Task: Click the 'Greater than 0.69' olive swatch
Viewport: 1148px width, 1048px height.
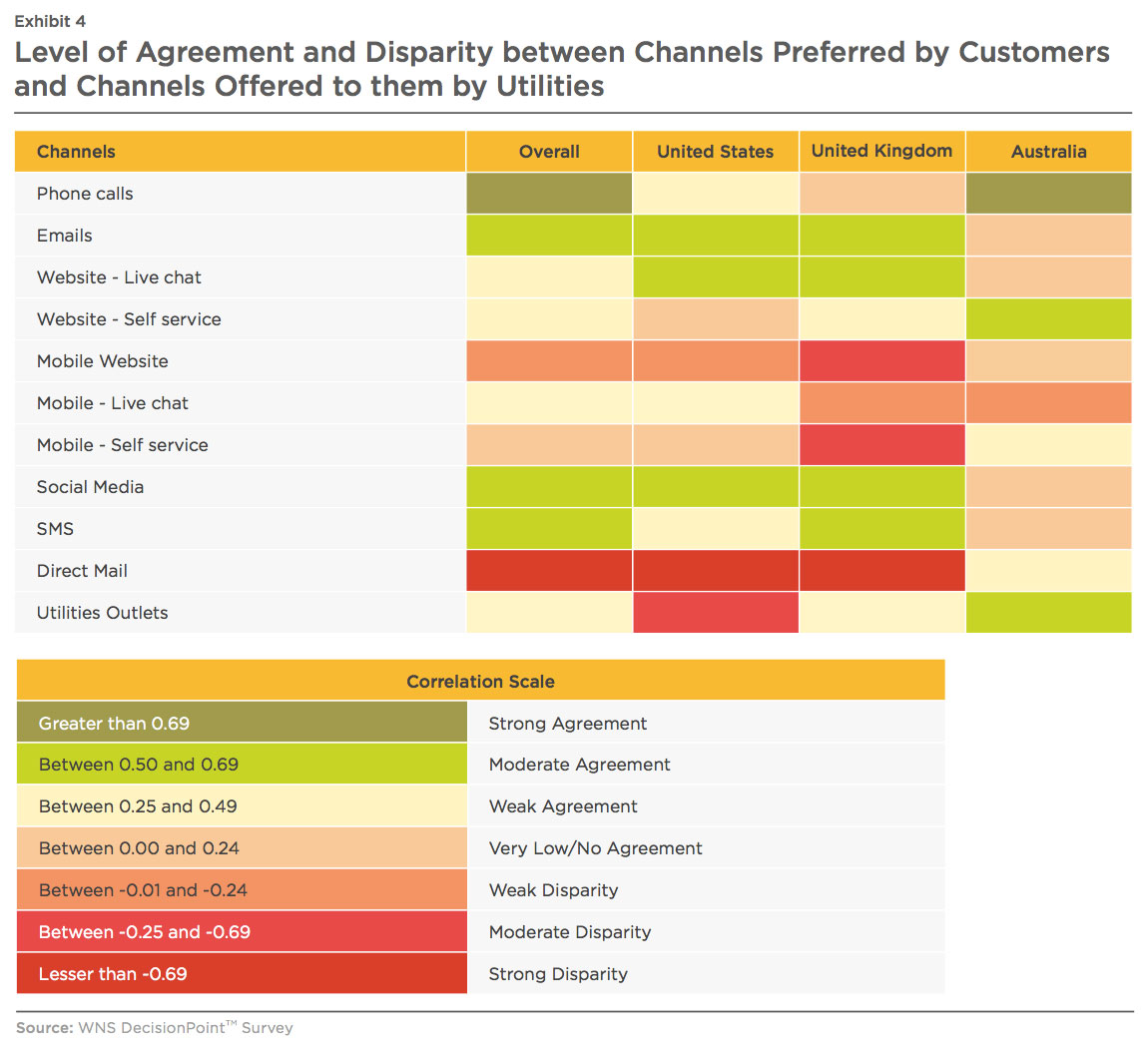Action: pos(242,723)
